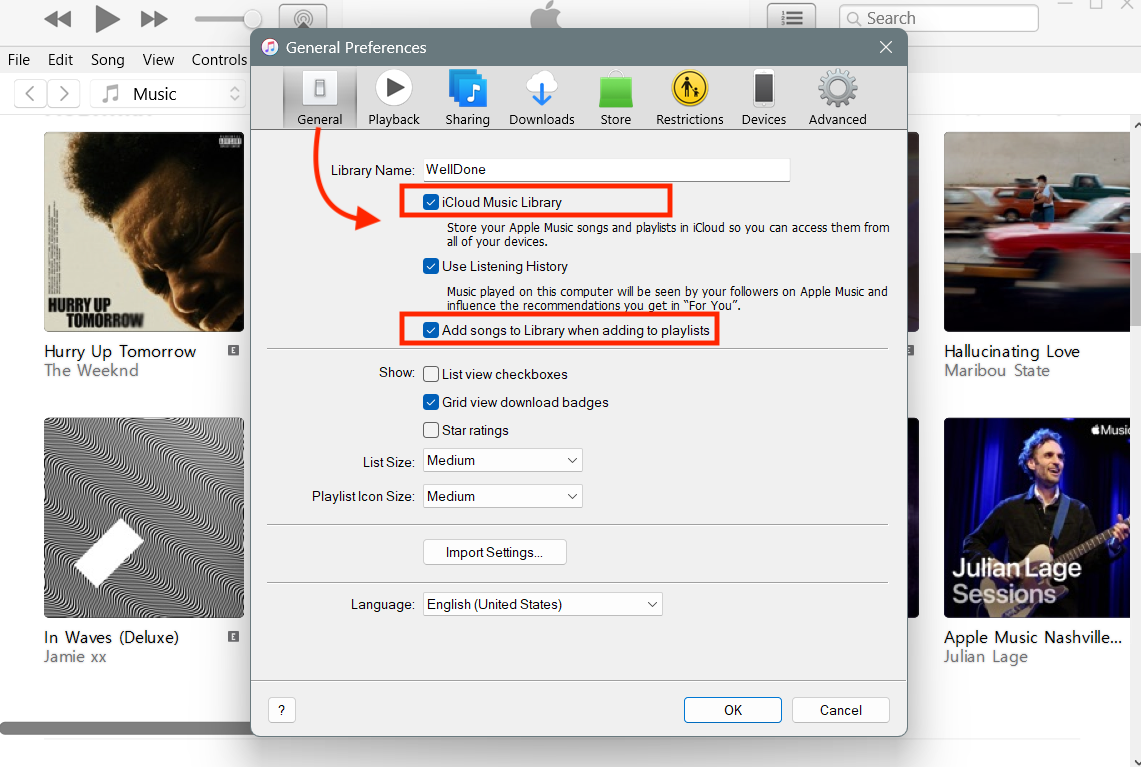Click the Hallucinating Love album title
This screenshot has width=1141, height=767.
point(1011,351)
